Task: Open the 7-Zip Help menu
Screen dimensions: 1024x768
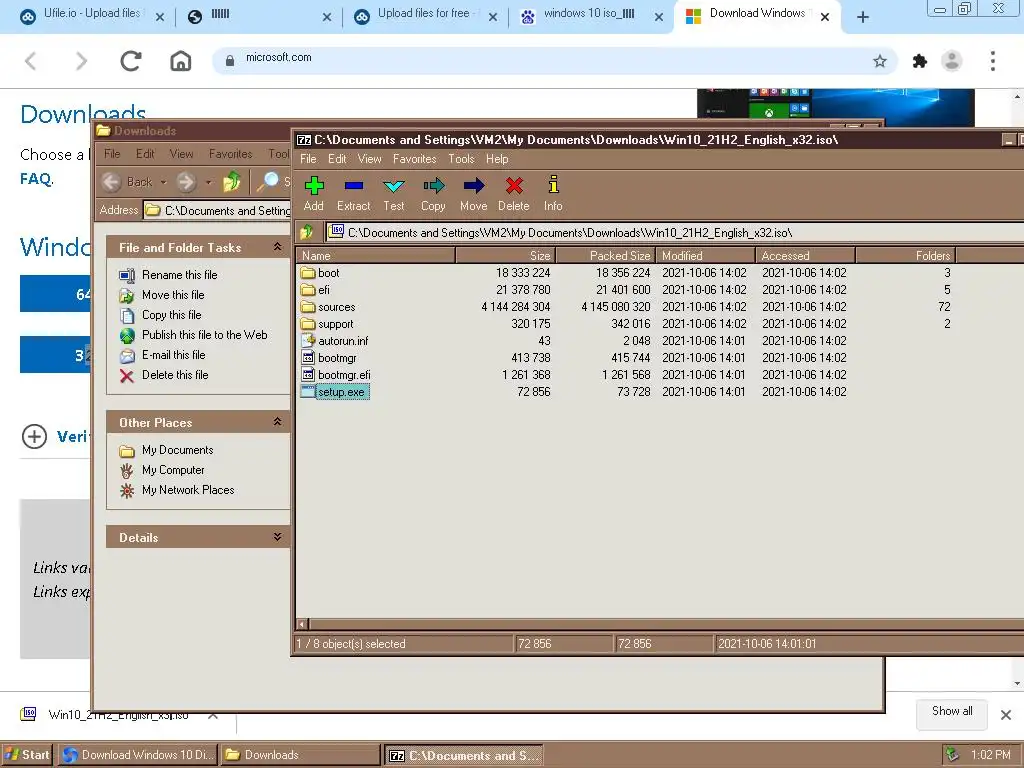Action: (497, 159)
